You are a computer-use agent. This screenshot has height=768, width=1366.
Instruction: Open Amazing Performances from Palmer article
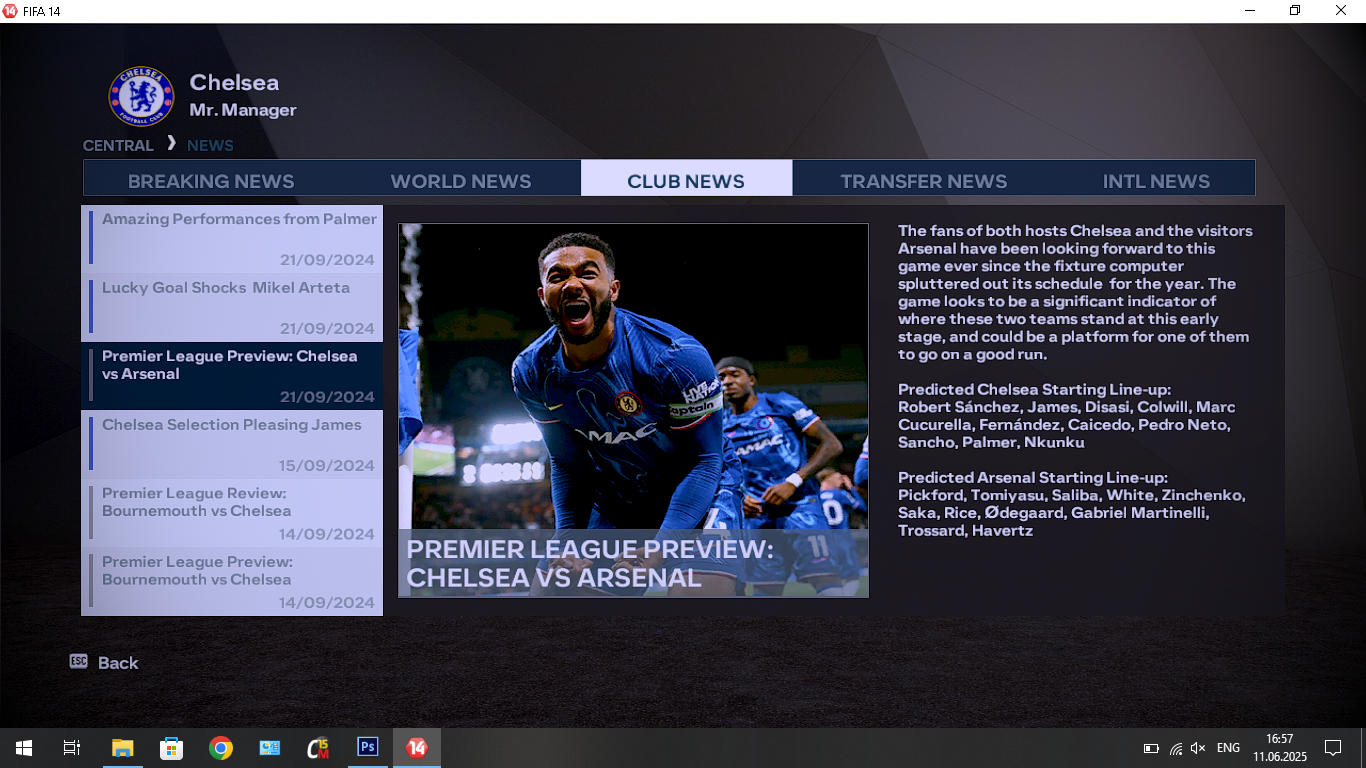[232, 239]
